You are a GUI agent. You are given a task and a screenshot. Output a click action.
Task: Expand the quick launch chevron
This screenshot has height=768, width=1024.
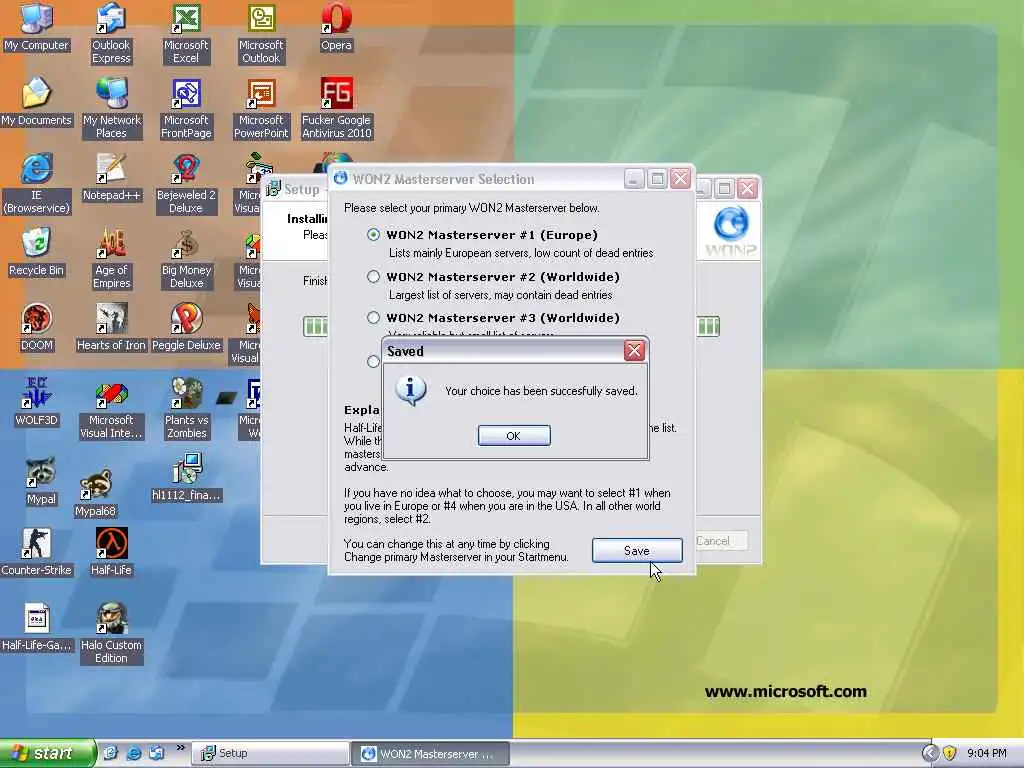[x=180, y=748]
